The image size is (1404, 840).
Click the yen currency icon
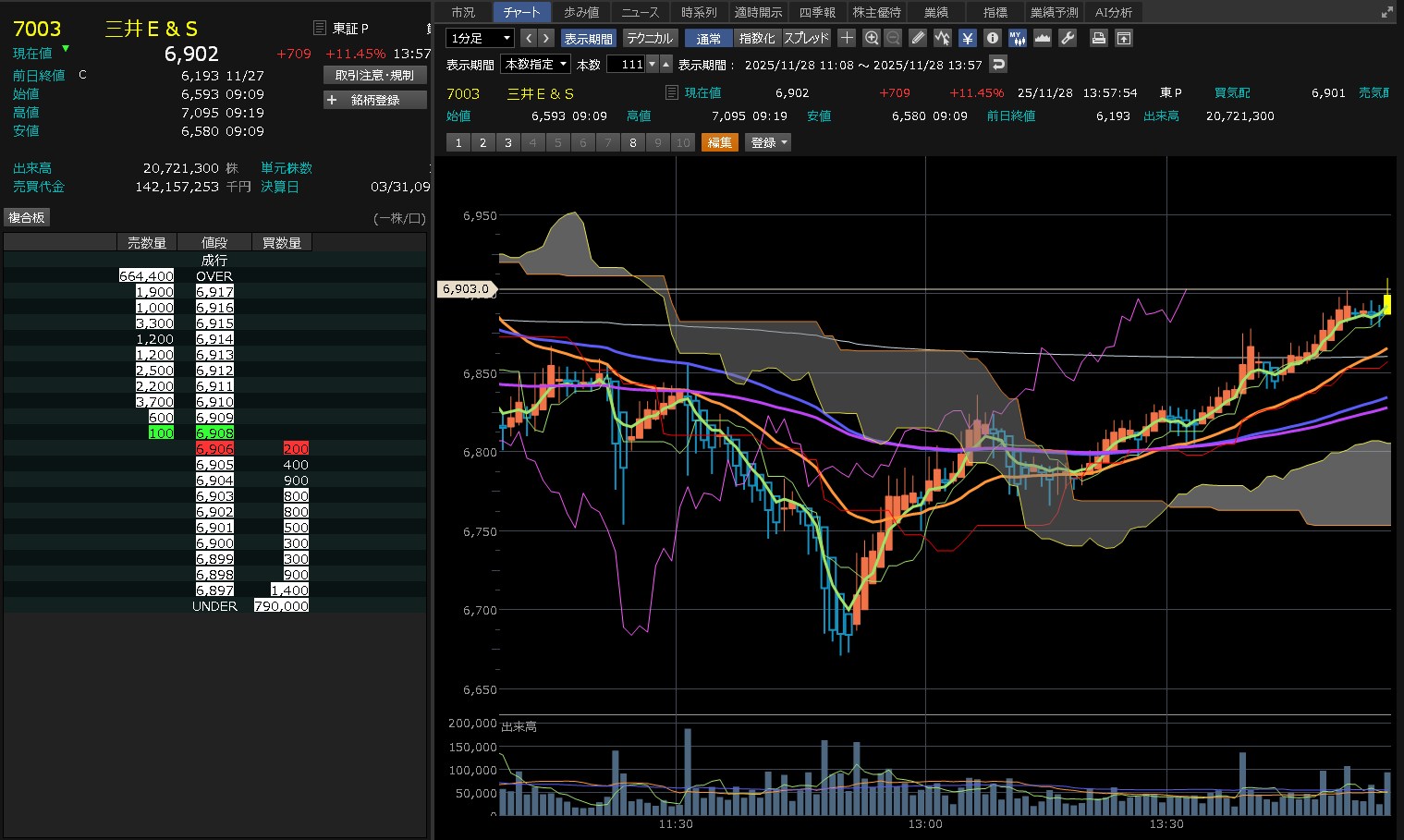pos(968,38)
